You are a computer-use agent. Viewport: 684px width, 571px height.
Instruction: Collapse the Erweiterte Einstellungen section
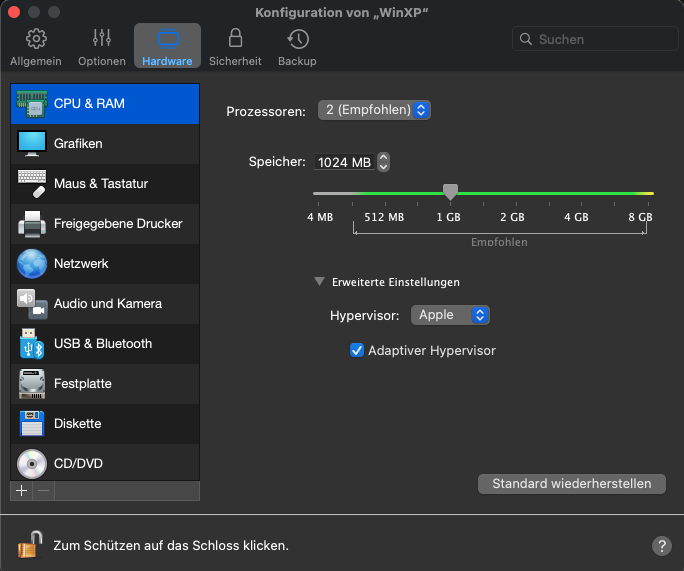click(x=320, y=282)
